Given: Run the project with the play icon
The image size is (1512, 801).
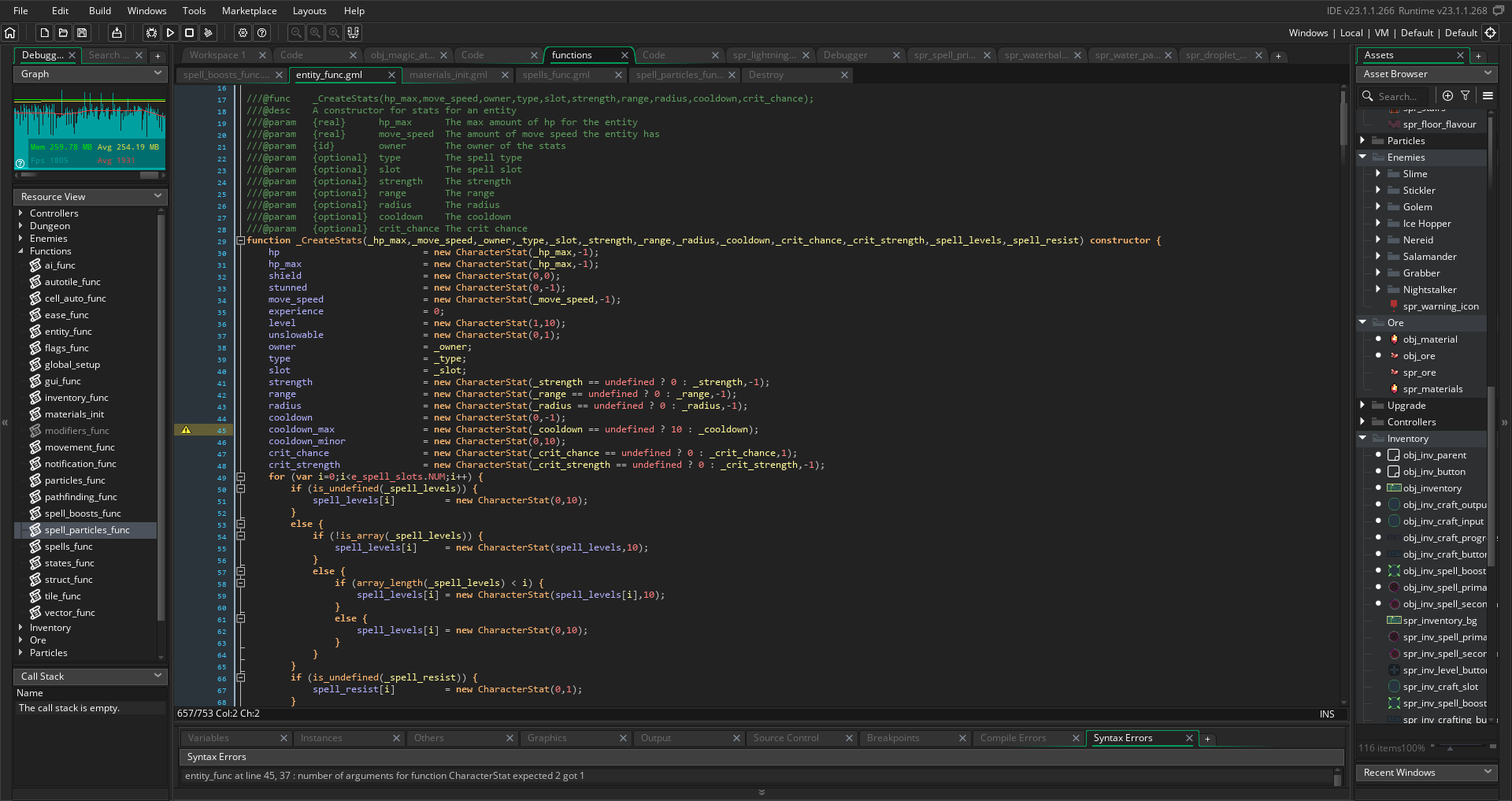Looking at the screenshot, I should (170, 33).
